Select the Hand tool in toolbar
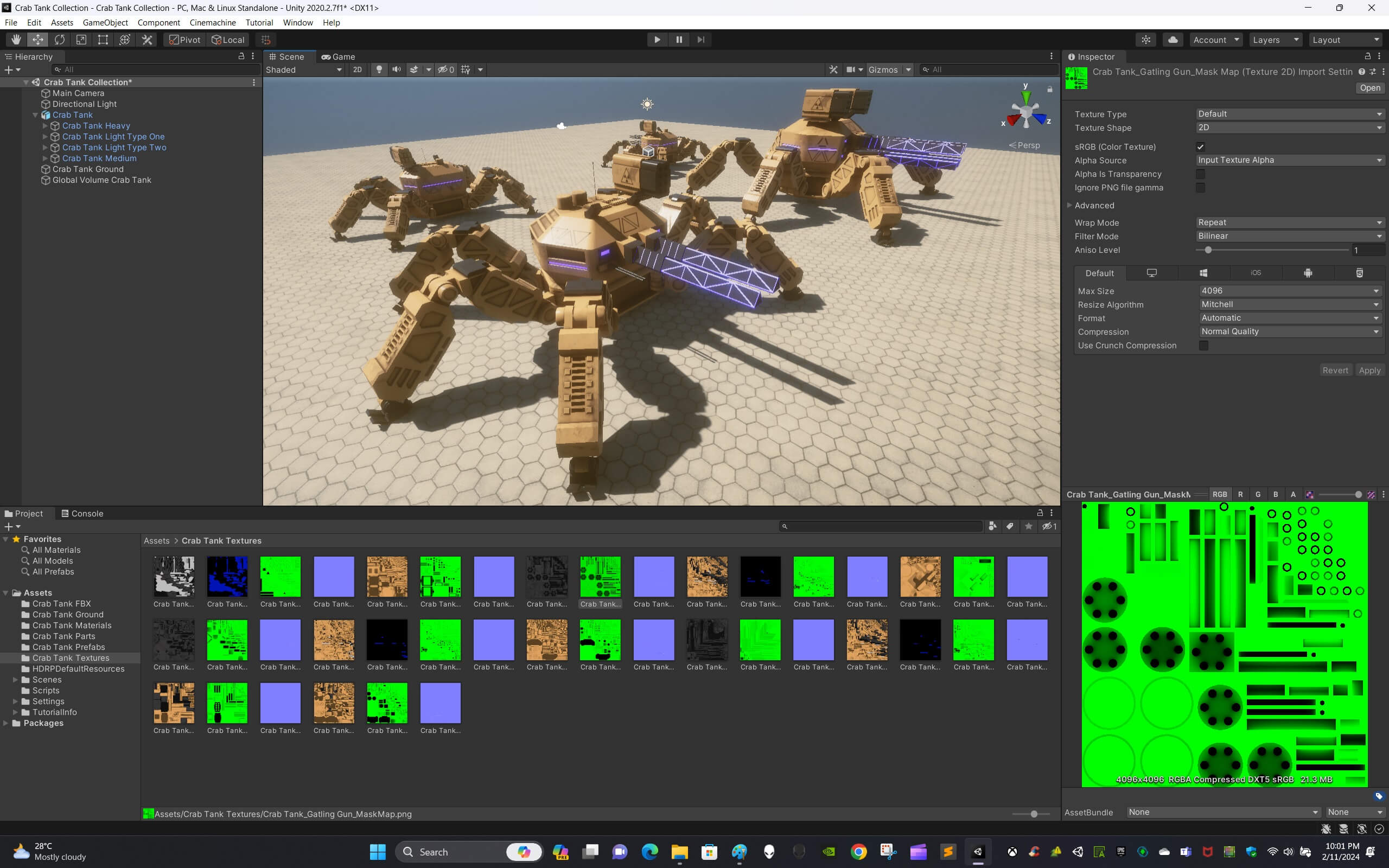Image resolution: width=1389 pixels, height=868 pixels. (16, 40)
